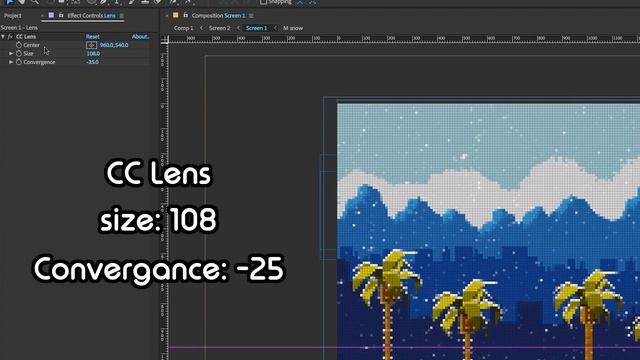Image resolution: width=640 pixels, height=360 pixels.
Task: Close the Effect Controls Lens tab
Action: (42, 16)
